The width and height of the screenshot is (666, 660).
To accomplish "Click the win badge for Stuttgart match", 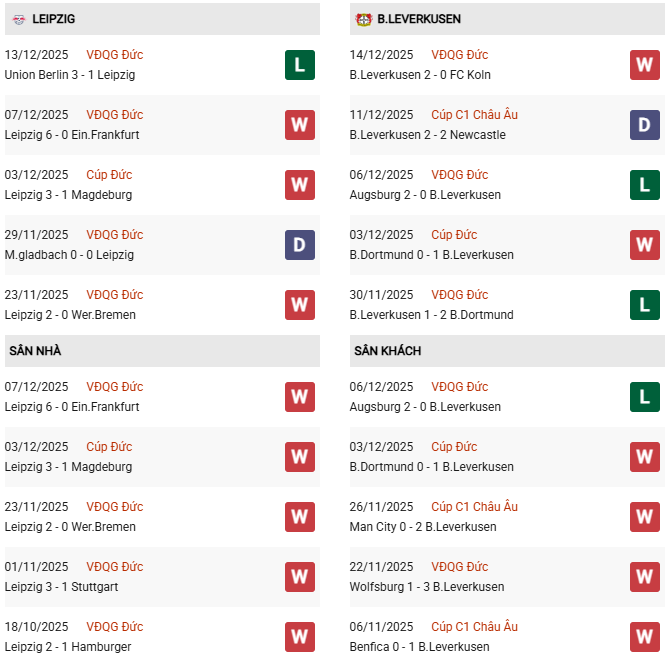I will tap(300, 577).
